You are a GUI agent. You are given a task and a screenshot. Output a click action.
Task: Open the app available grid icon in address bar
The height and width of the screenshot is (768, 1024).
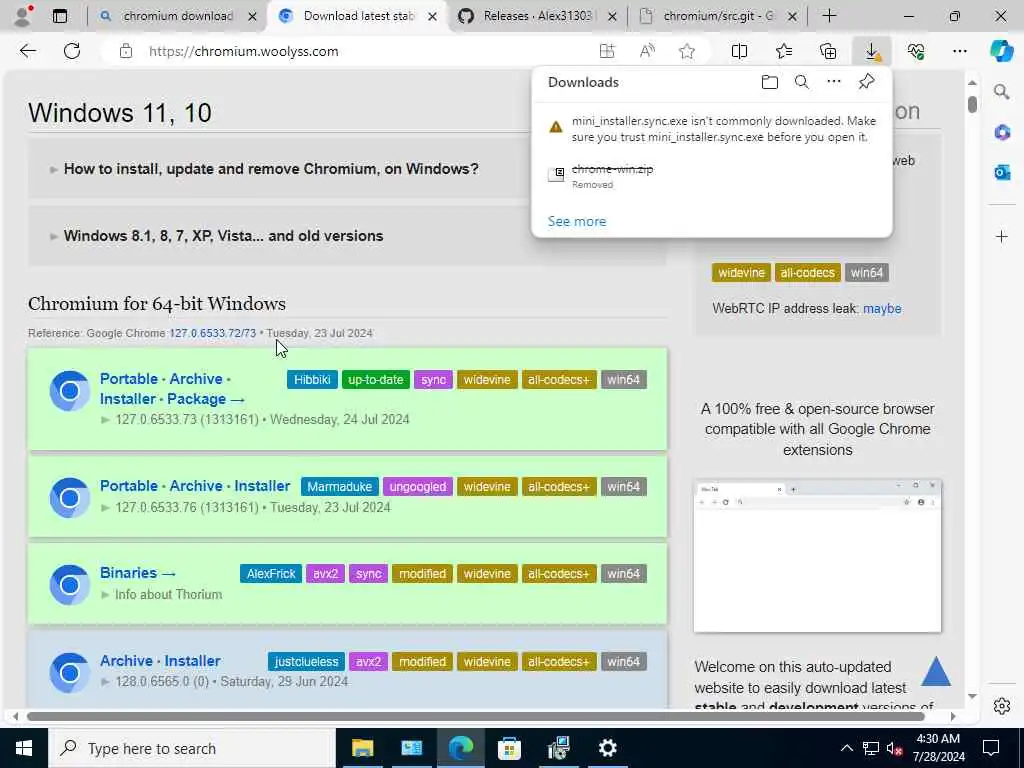607,51
